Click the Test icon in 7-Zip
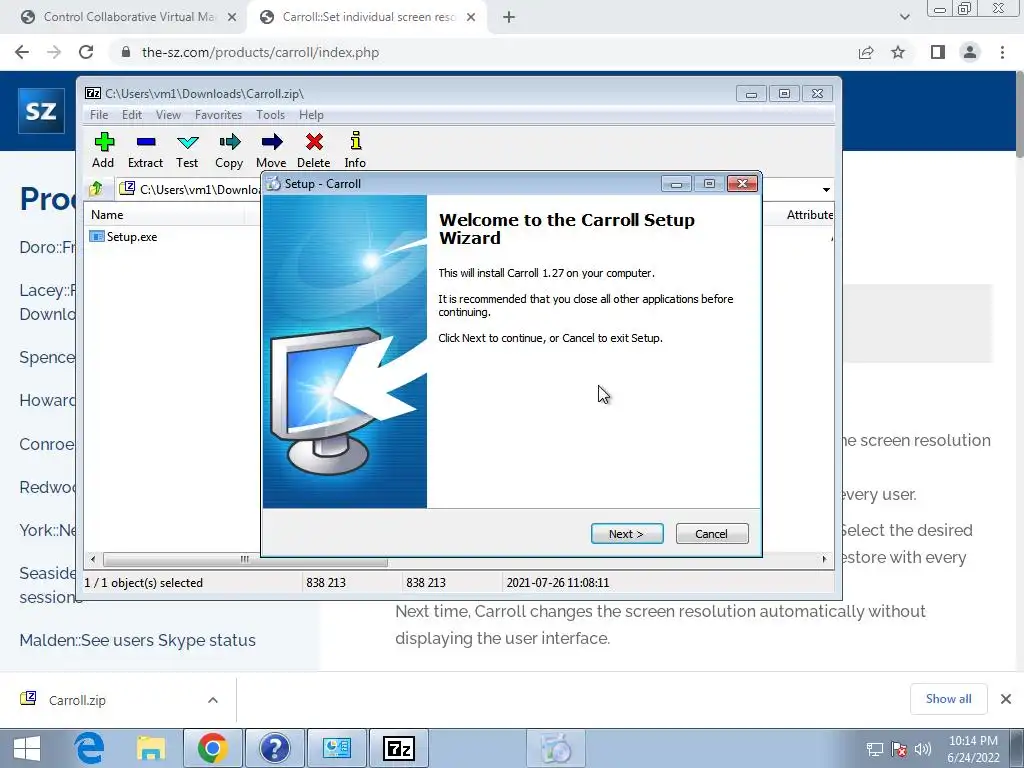The image size is (1024, 768). point(187,150)
